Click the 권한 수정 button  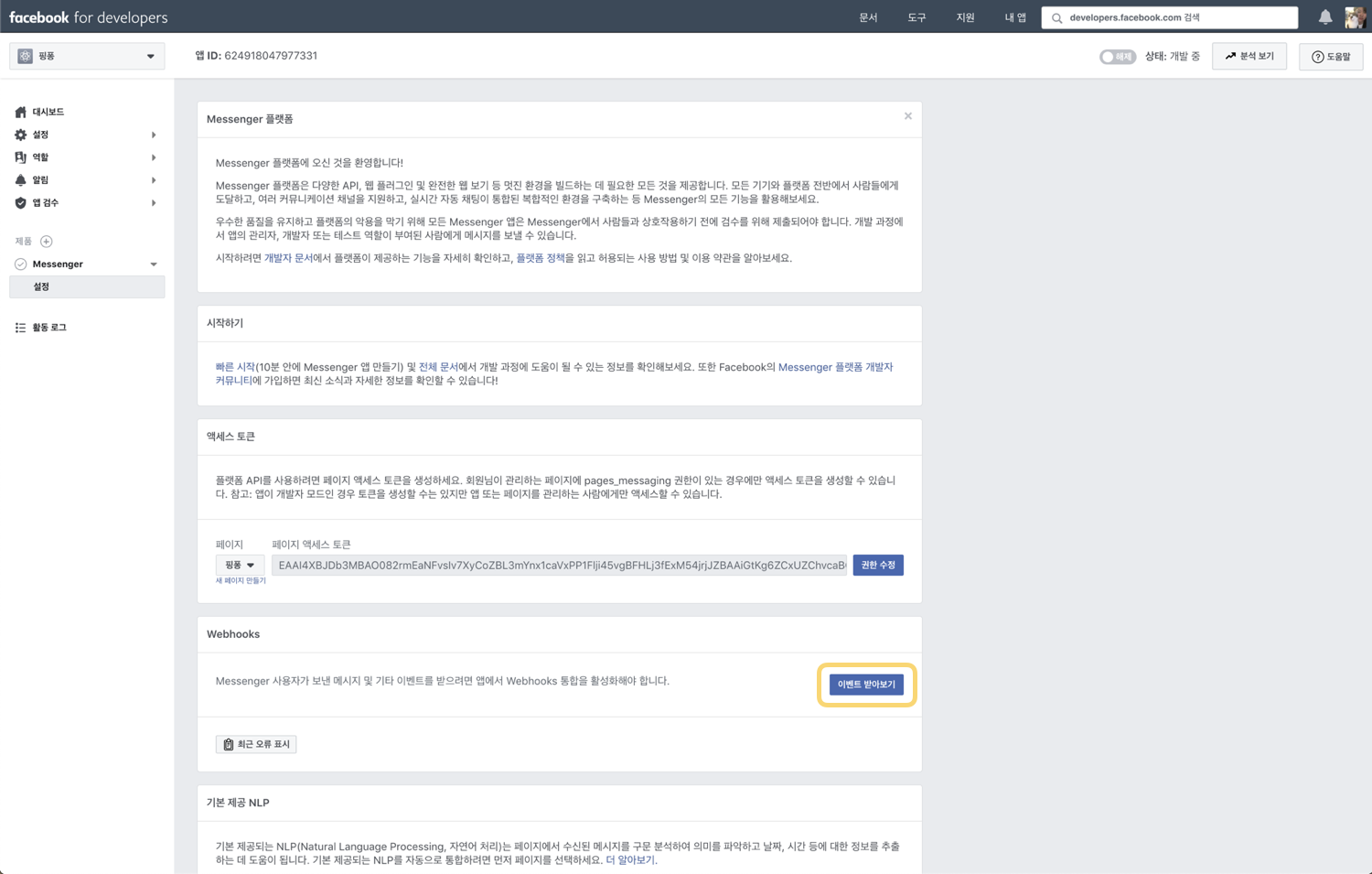pyautogui.click(x=878, y=566)
